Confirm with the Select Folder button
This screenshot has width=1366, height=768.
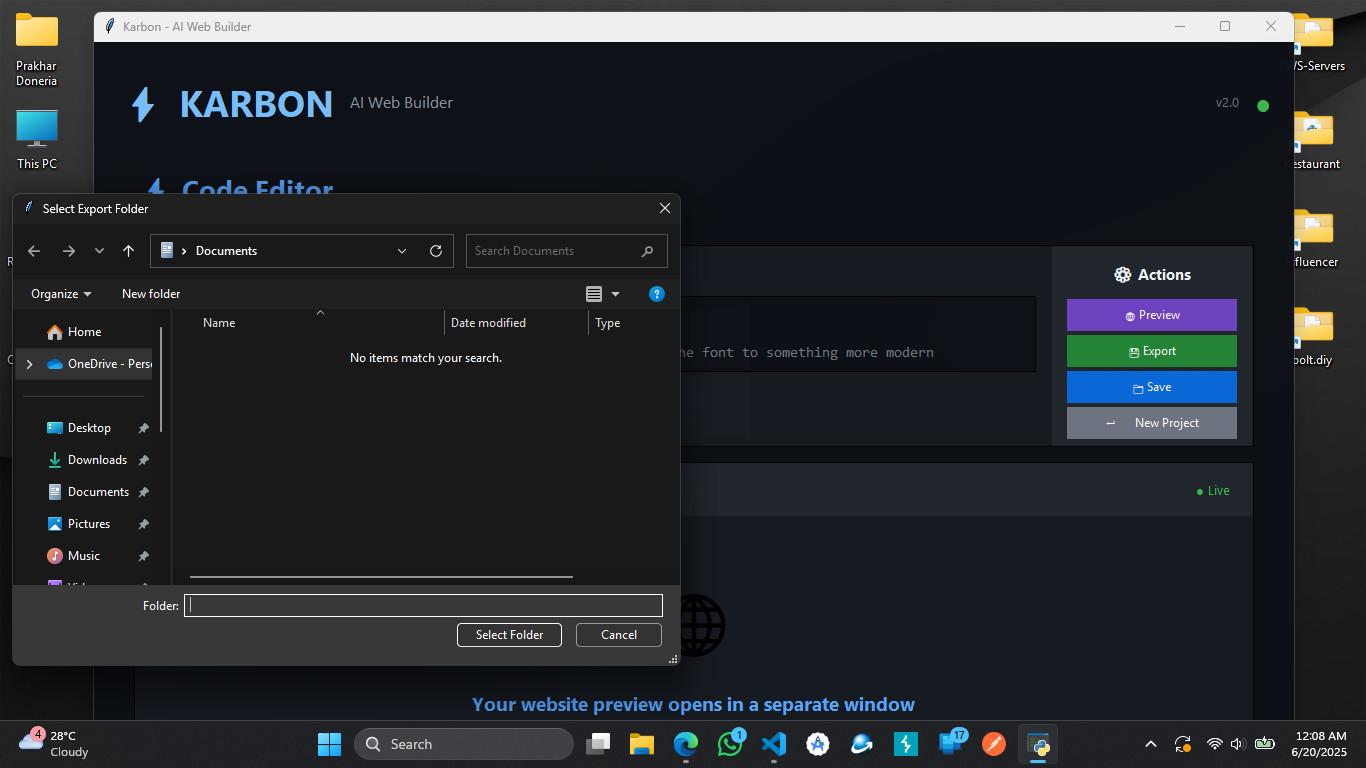(x=510, y=635)
